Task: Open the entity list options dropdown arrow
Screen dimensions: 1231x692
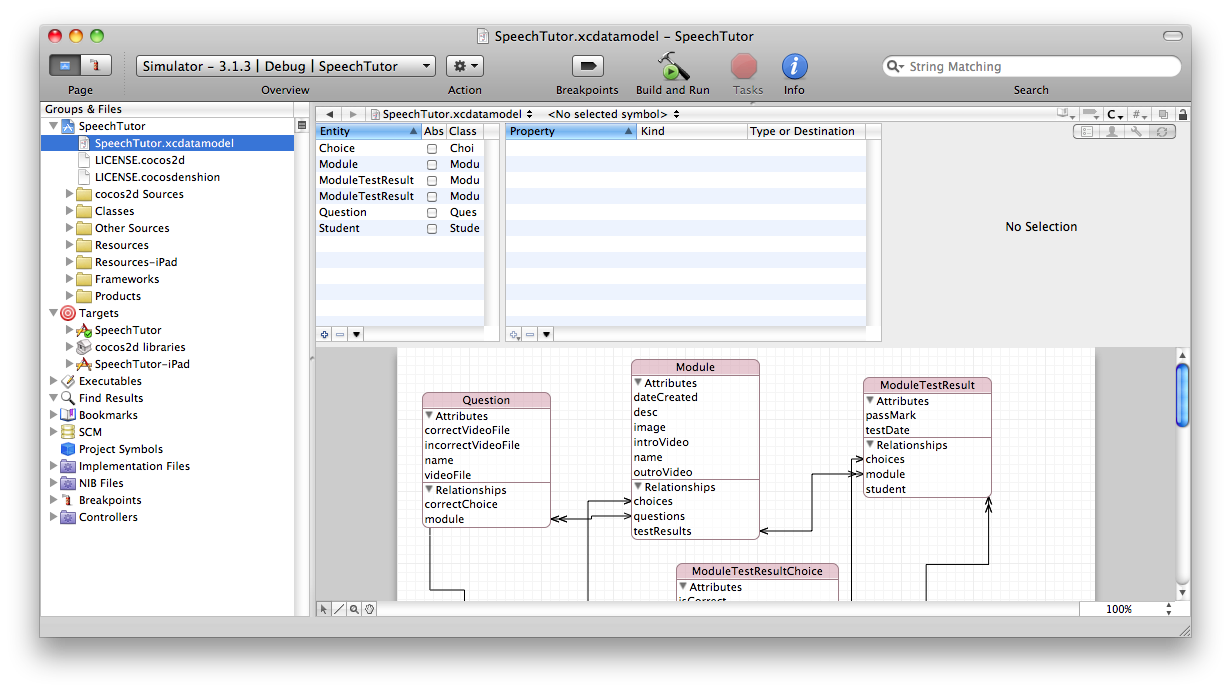Action: 356,334
